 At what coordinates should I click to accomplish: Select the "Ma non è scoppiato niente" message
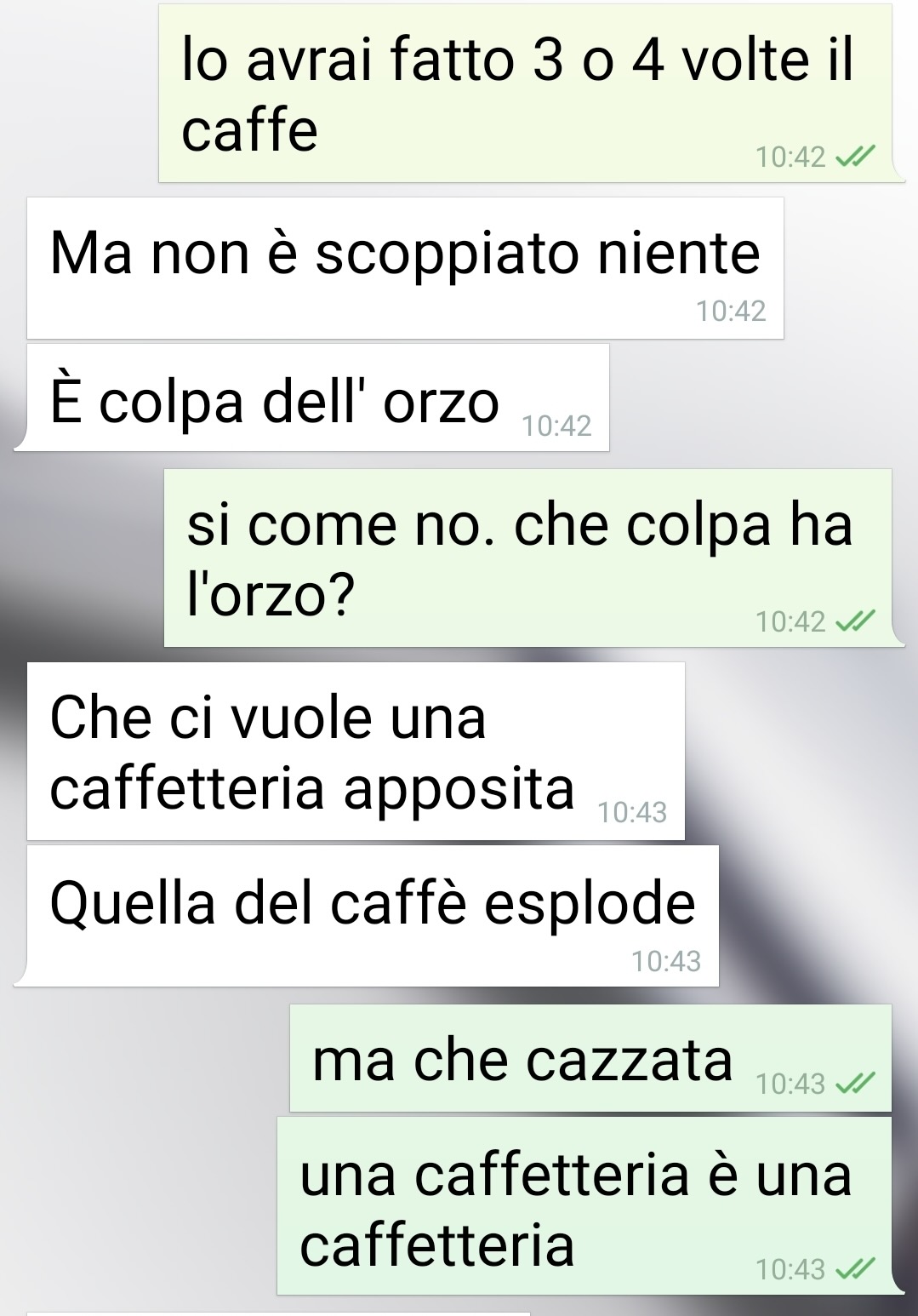405,268
